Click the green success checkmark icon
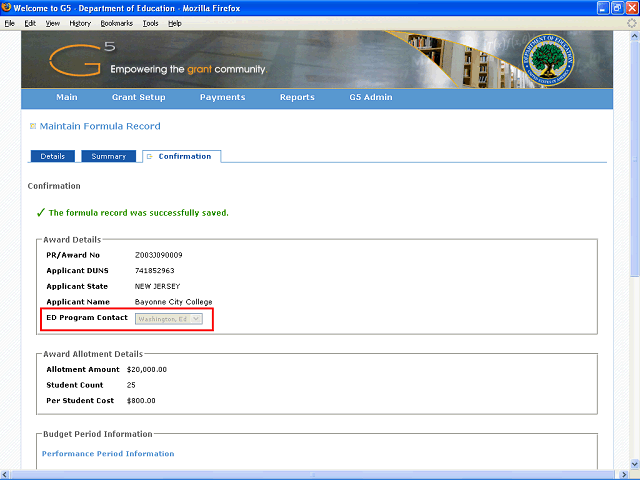640x480 pixels. coord(40,213)
